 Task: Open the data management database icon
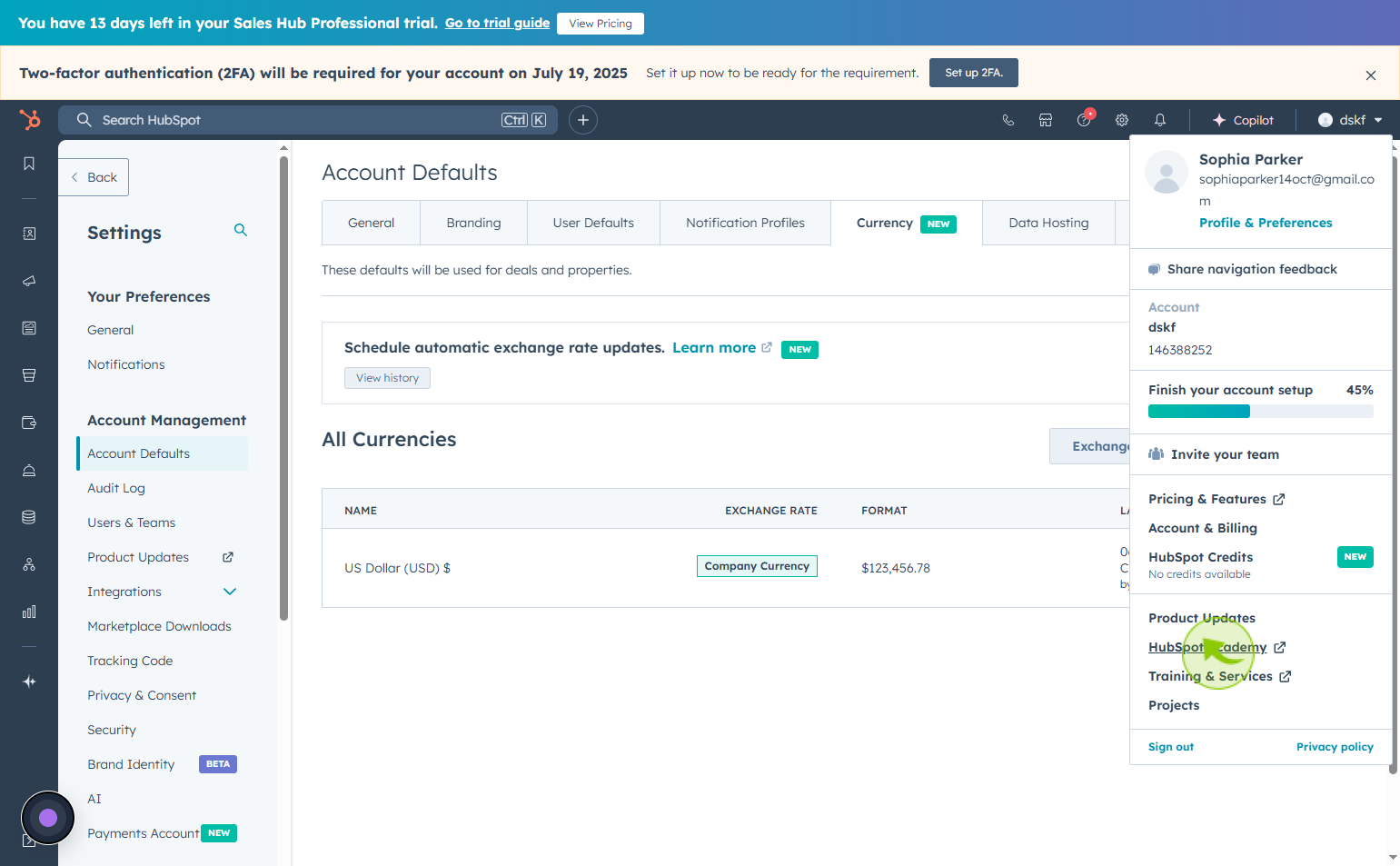29,517
